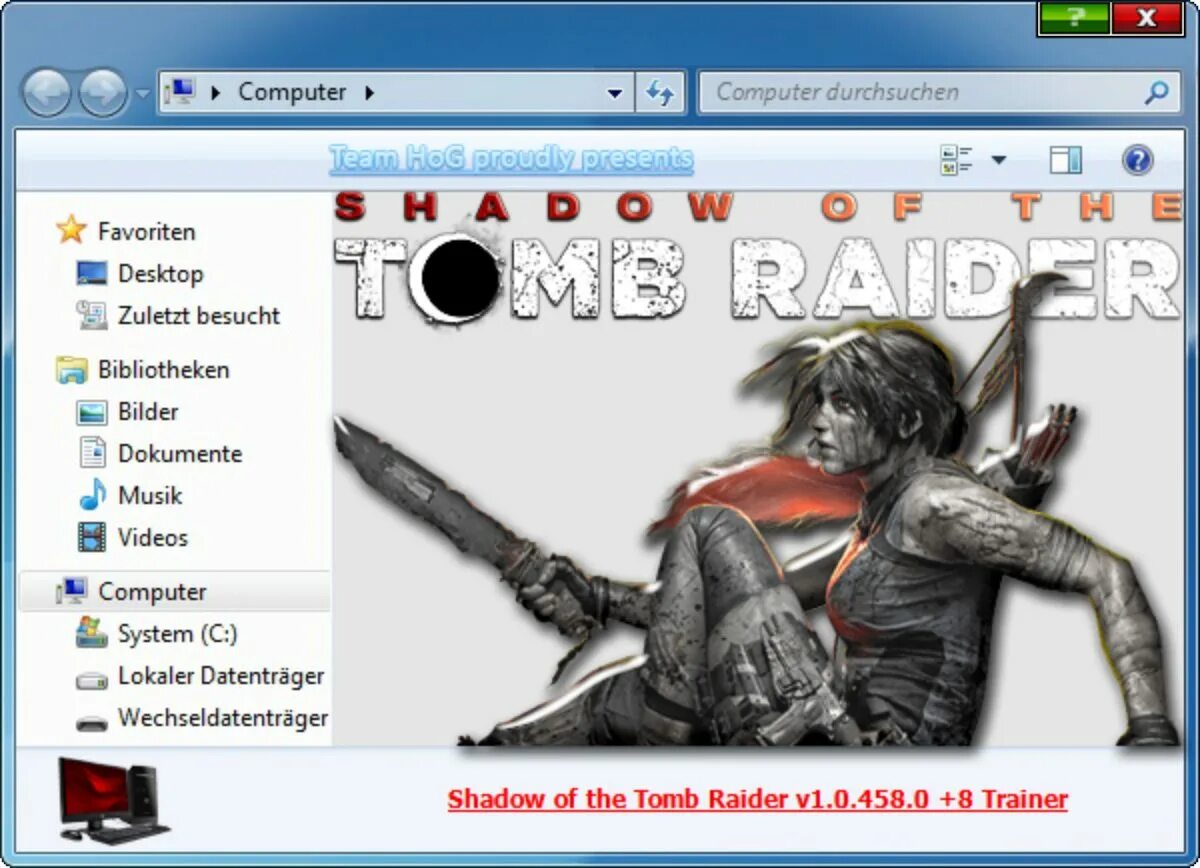The image size is (1200, 868).
Task: Open Wechseldatenträger in sidebar
Action: click(x=223, y=718)
